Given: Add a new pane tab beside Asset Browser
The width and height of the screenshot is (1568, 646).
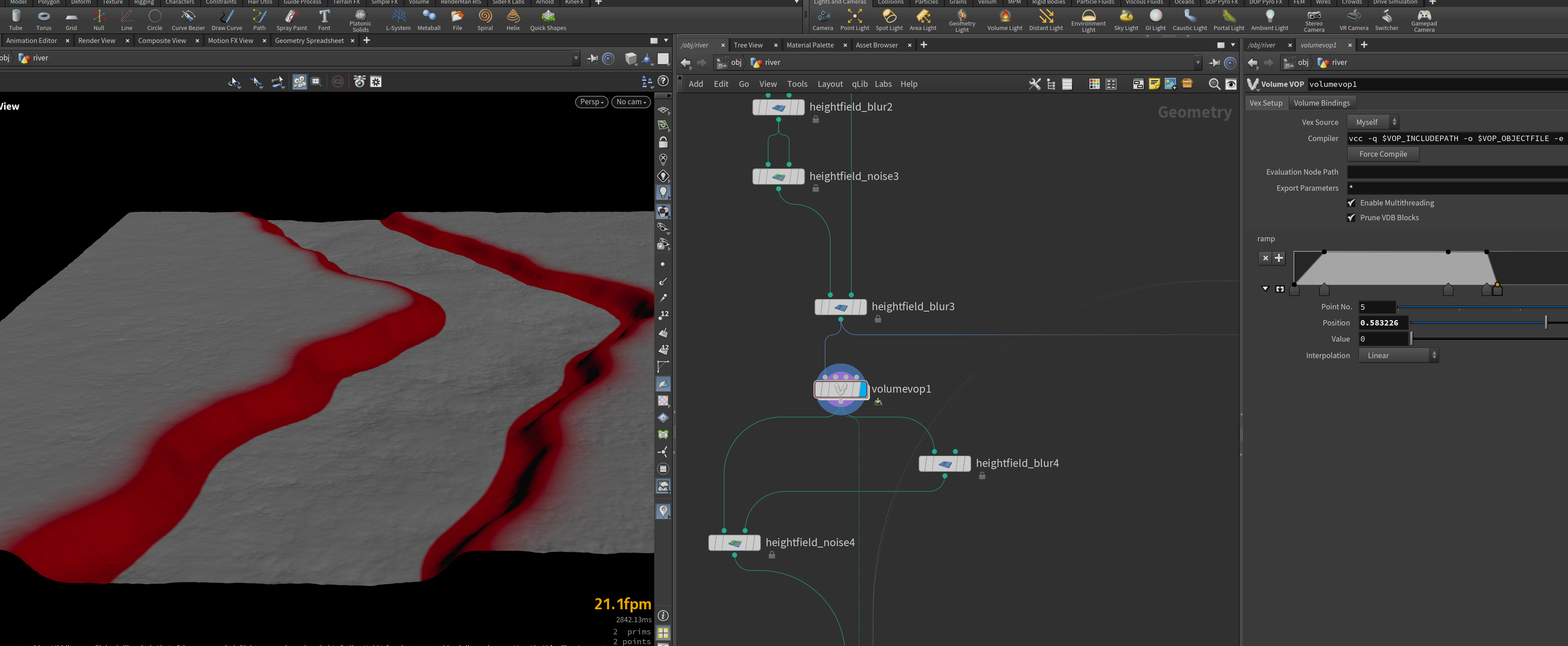Looking at the screenshot, I should click(923, 45).
